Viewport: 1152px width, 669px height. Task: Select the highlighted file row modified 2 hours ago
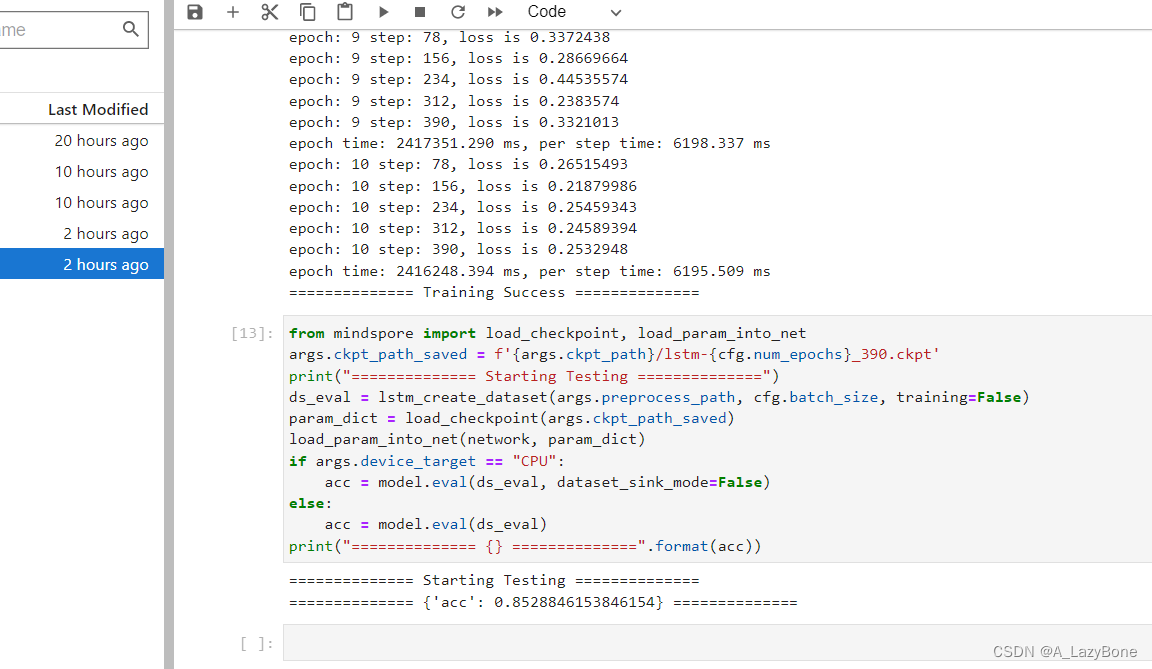pyautogui.click(x=82, y=264)
